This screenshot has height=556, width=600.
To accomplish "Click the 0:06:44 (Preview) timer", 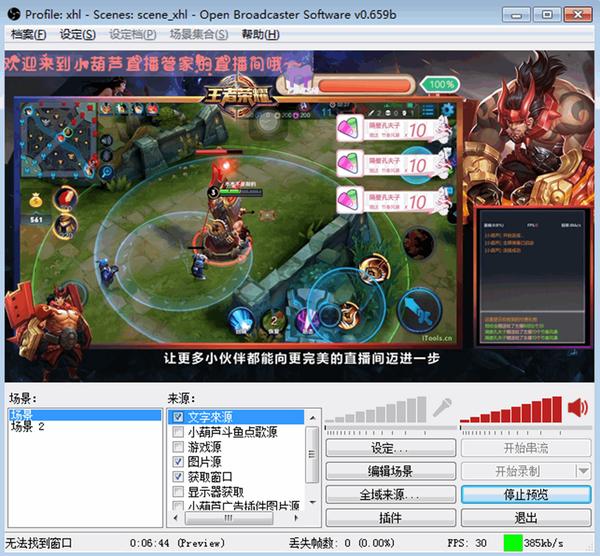I will (177, 543).
